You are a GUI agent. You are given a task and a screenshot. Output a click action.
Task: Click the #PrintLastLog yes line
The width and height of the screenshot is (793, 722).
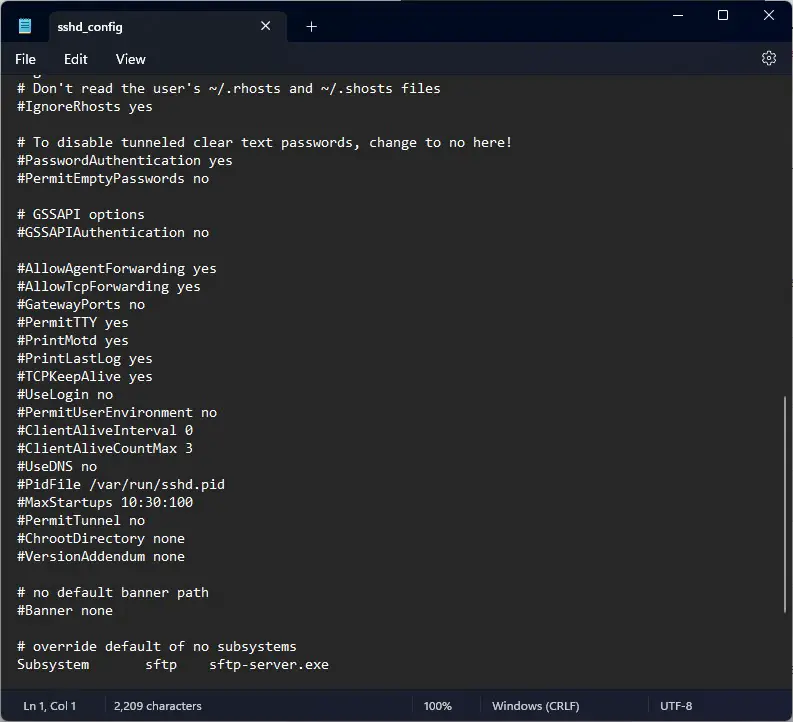pyautogui.click(x=84, y=359)
